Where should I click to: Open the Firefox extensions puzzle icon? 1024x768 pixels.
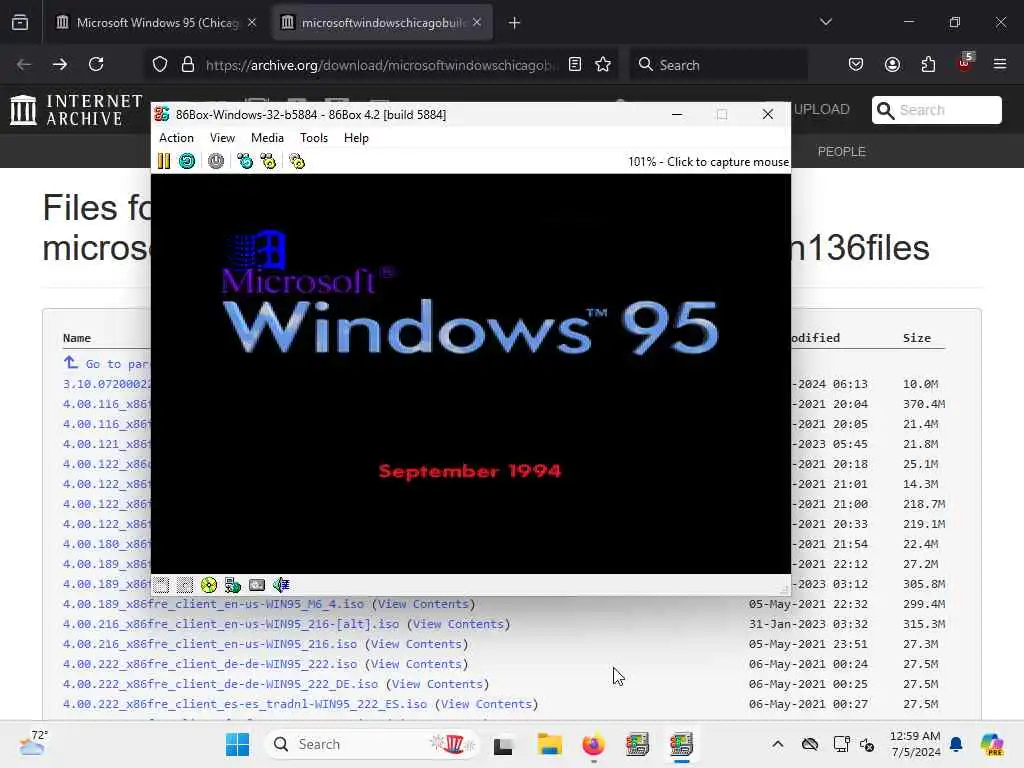[x=928, y=64]
